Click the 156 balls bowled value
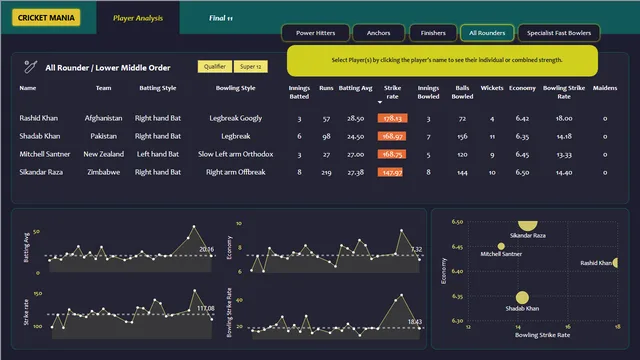This screenshot has height=360, width=640. tap(462, 137)
